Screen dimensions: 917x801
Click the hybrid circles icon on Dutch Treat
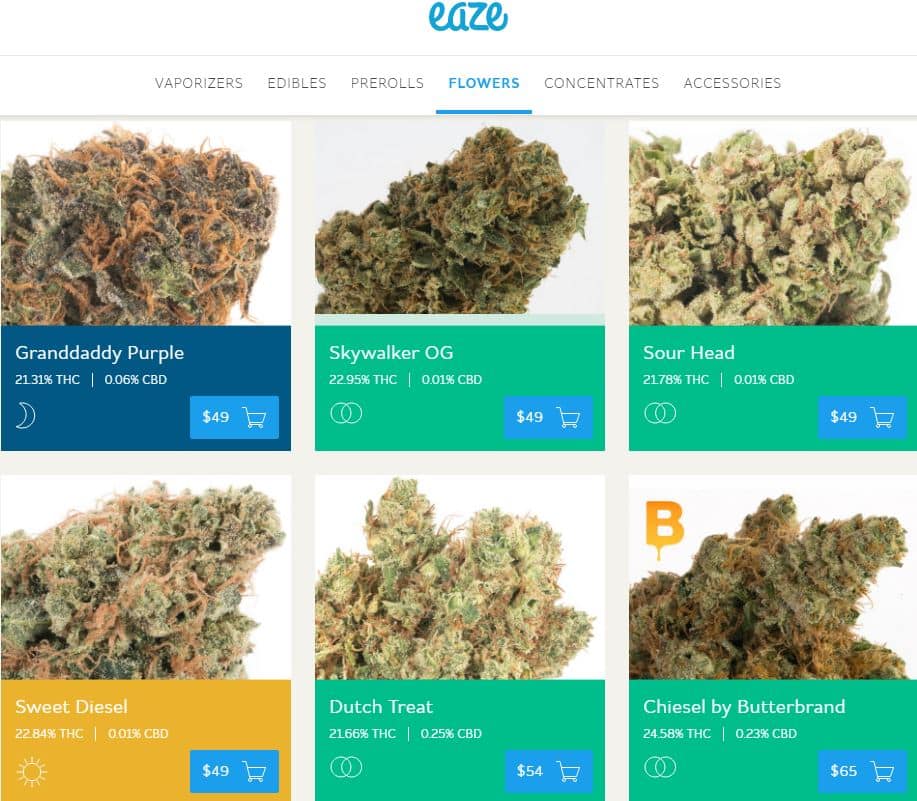346,767
